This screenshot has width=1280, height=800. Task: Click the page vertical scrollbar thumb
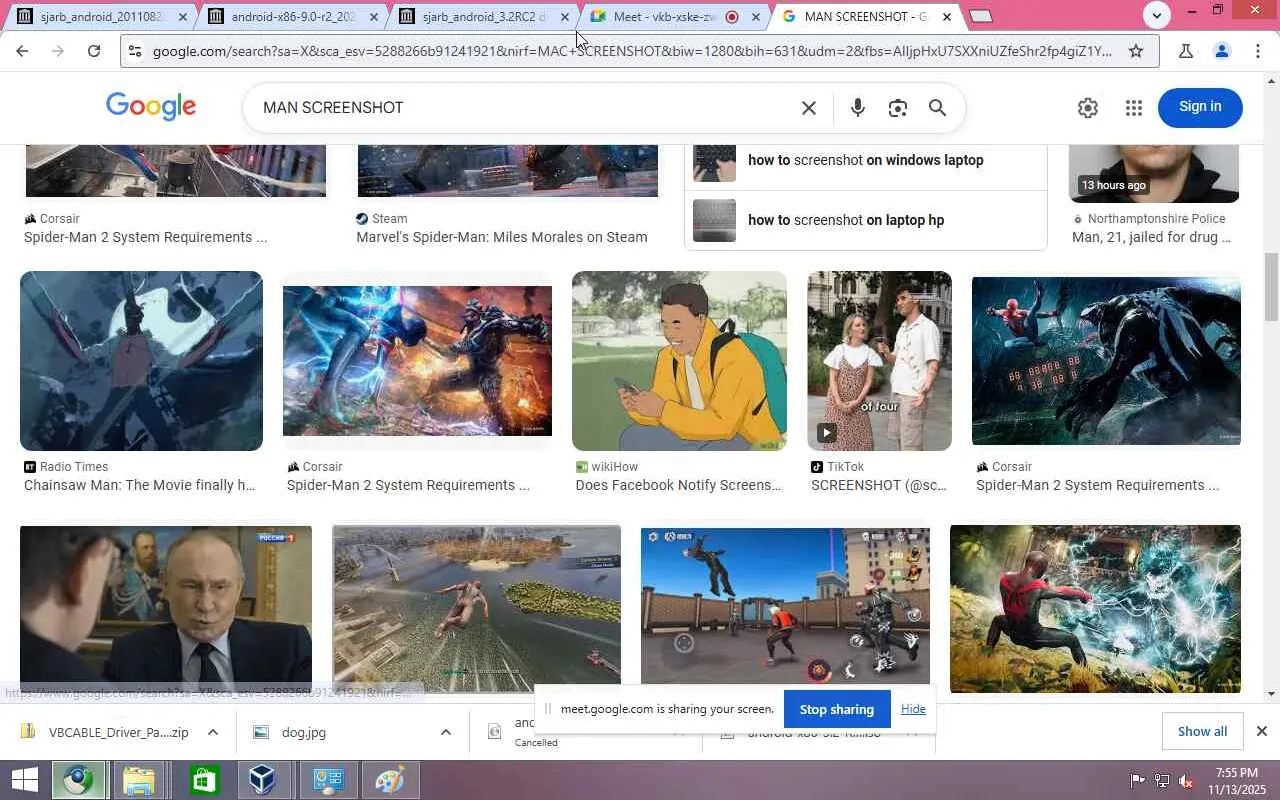[1271, 287]
